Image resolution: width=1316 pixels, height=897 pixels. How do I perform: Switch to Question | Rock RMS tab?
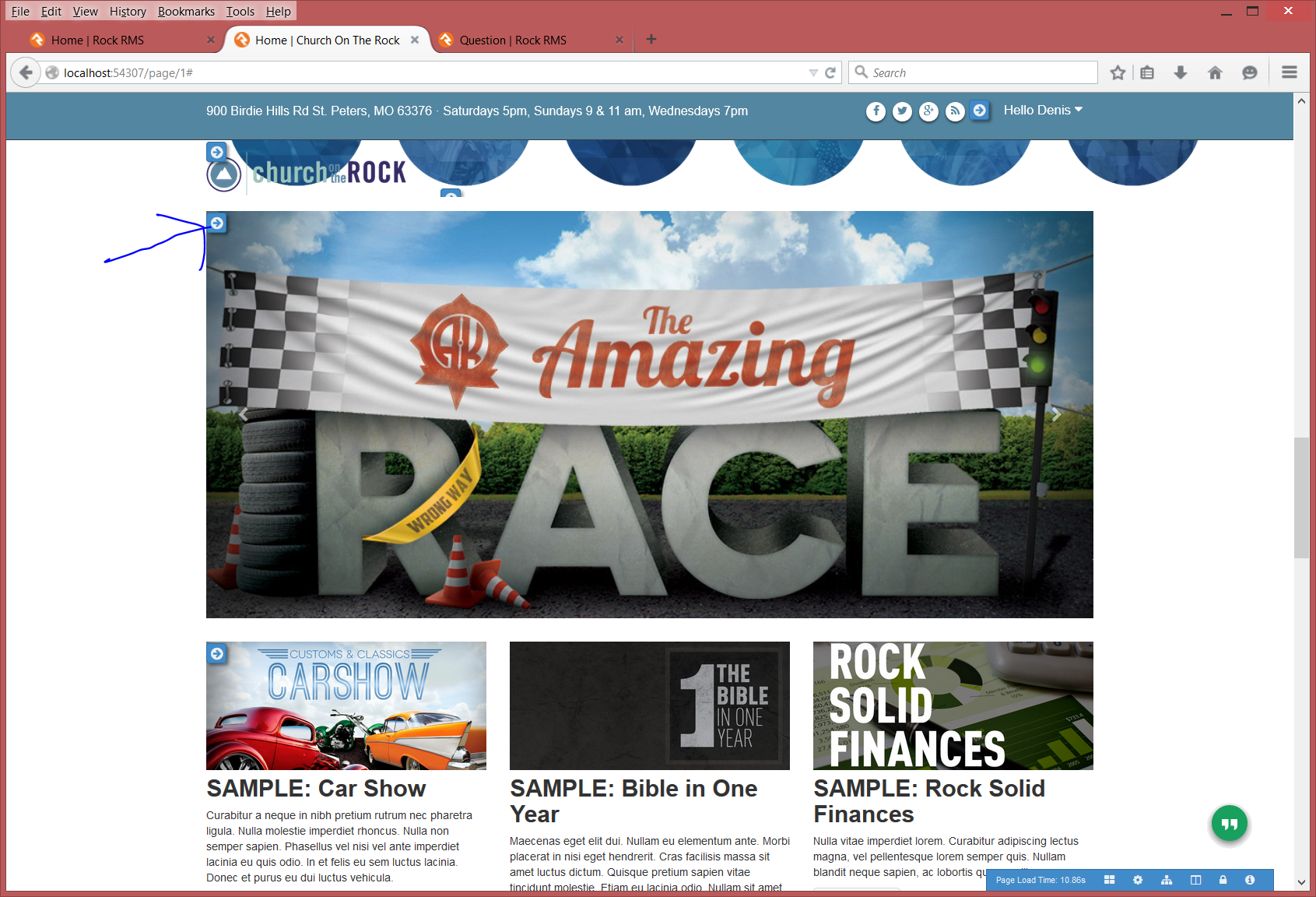[513, 40]
